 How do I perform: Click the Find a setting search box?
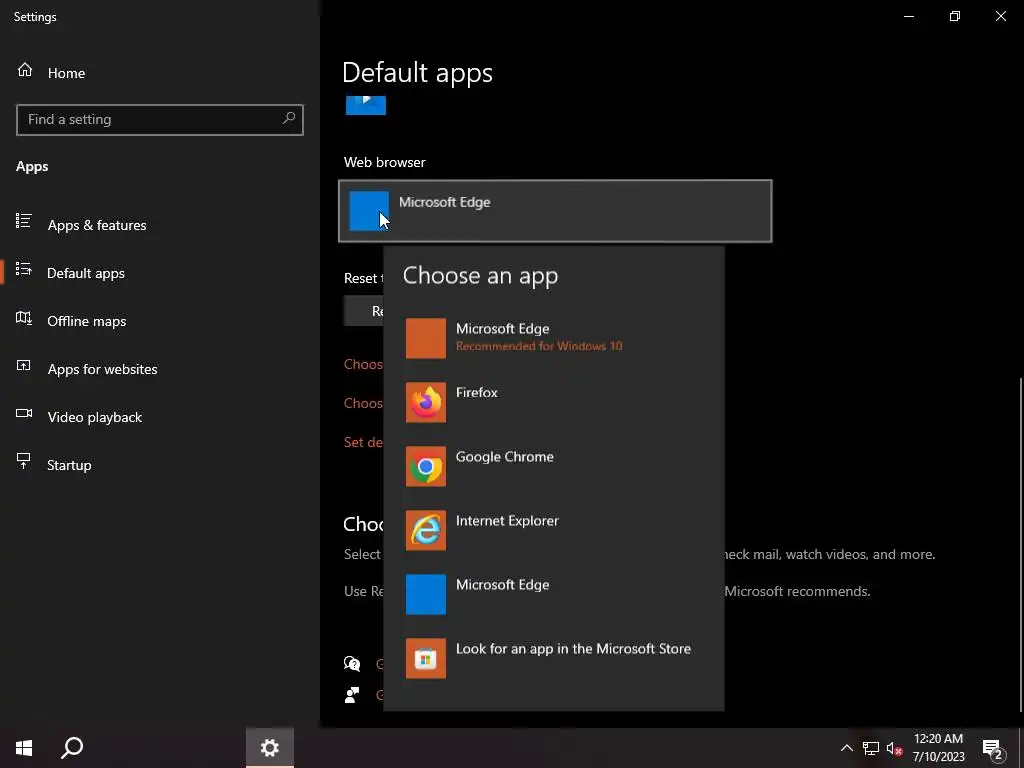point(159,120)
